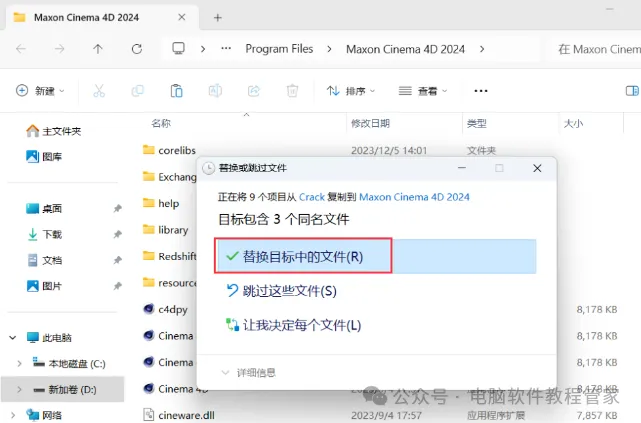Open the View (查看) dropdown

click(x=423, y=90)
